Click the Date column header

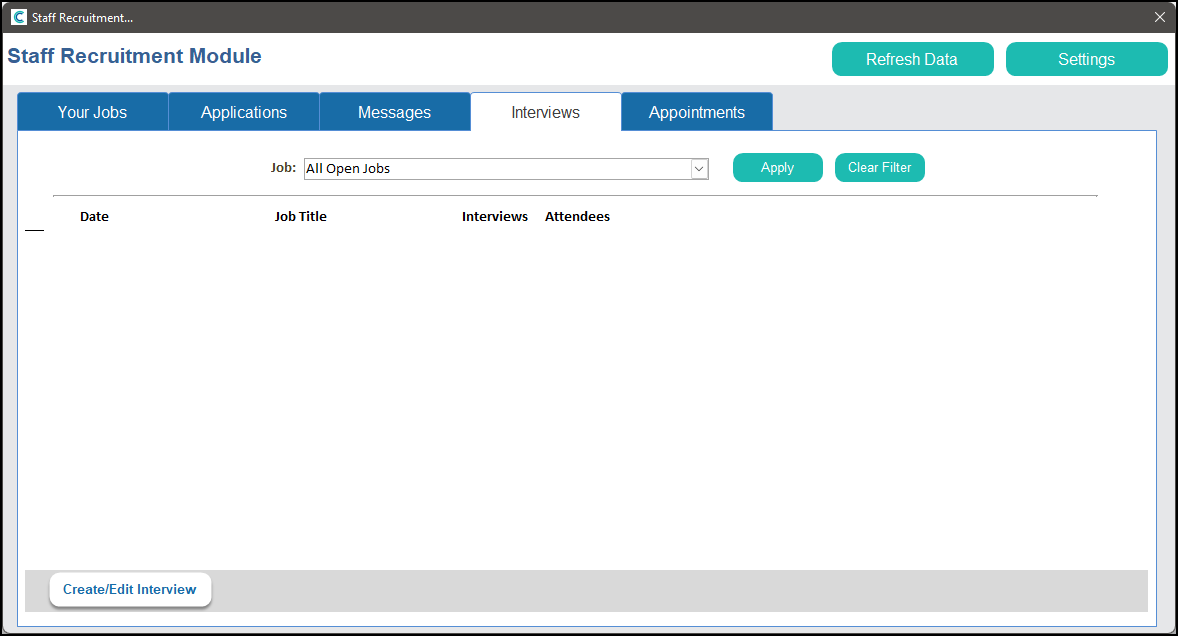tap(94, 216)
